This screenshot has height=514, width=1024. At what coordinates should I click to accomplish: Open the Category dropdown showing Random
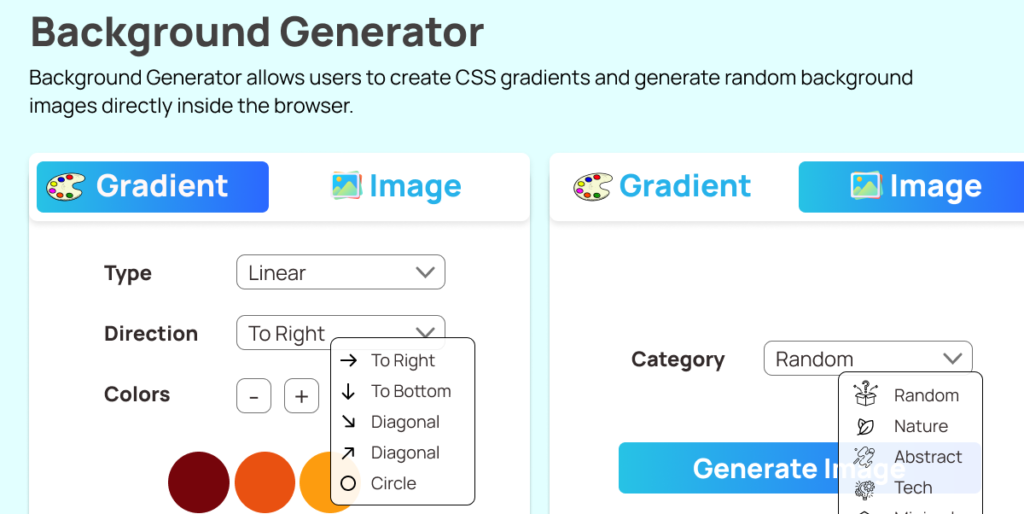867,359
